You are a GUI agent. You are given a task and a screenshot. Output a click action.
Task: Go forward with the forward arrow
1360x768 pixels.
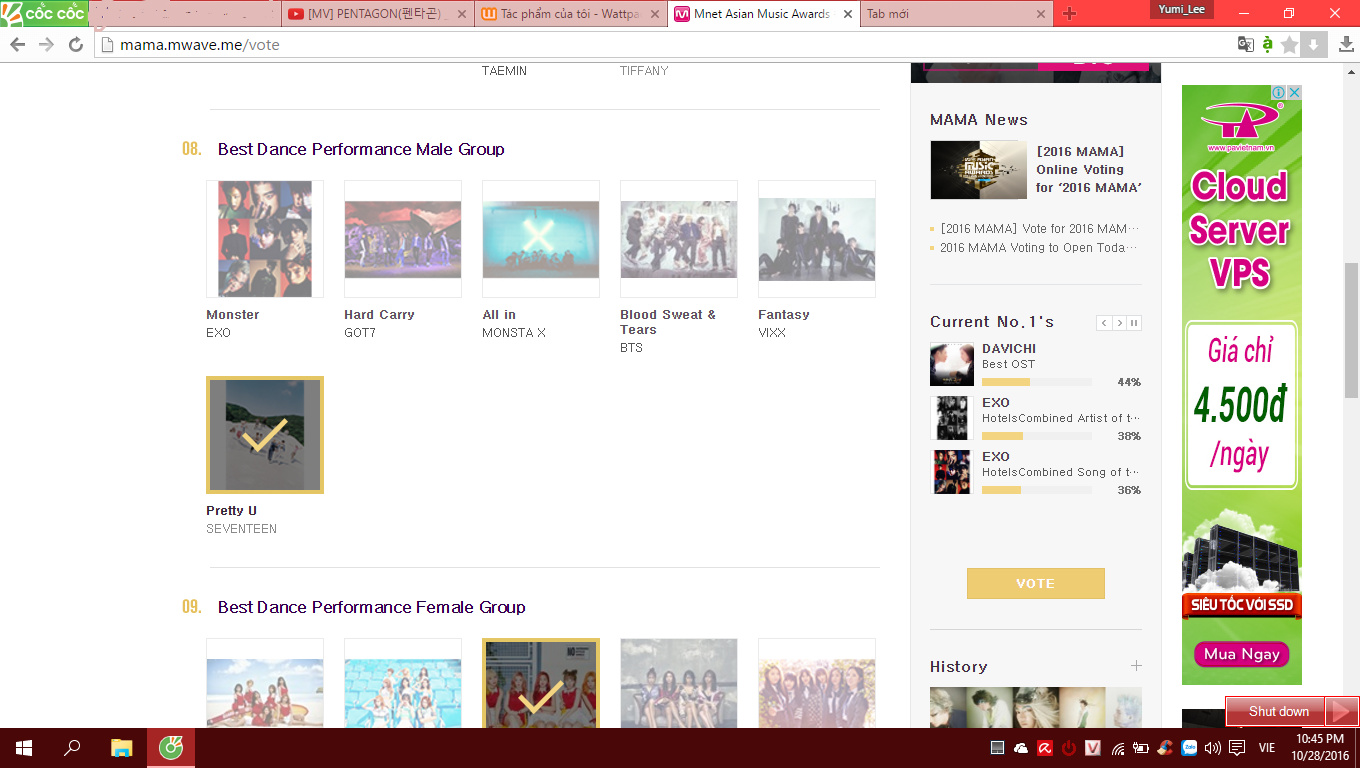tap(46, 45)
